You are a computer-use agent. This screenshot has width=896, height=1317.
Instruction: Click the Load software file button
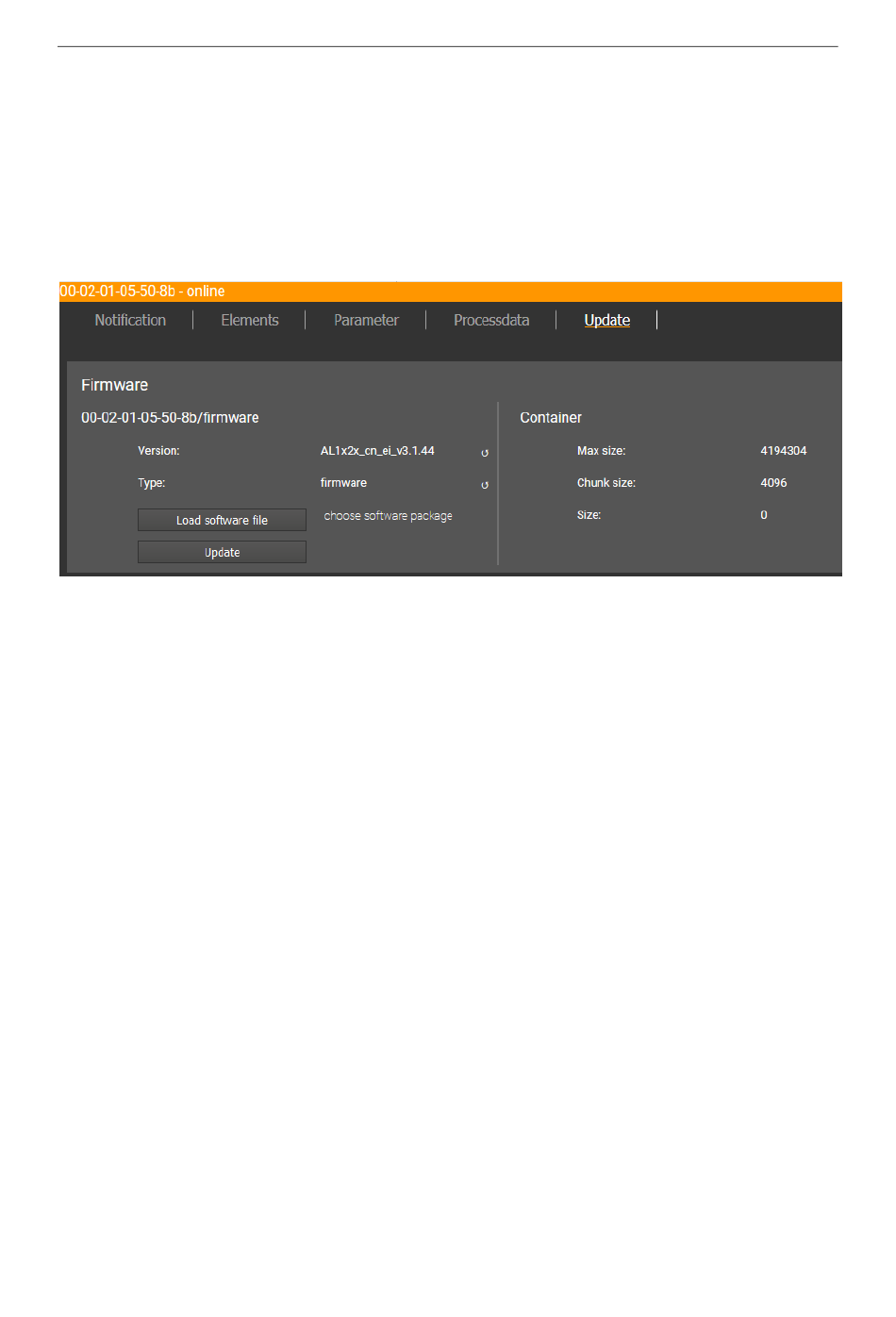pos(222,520)
